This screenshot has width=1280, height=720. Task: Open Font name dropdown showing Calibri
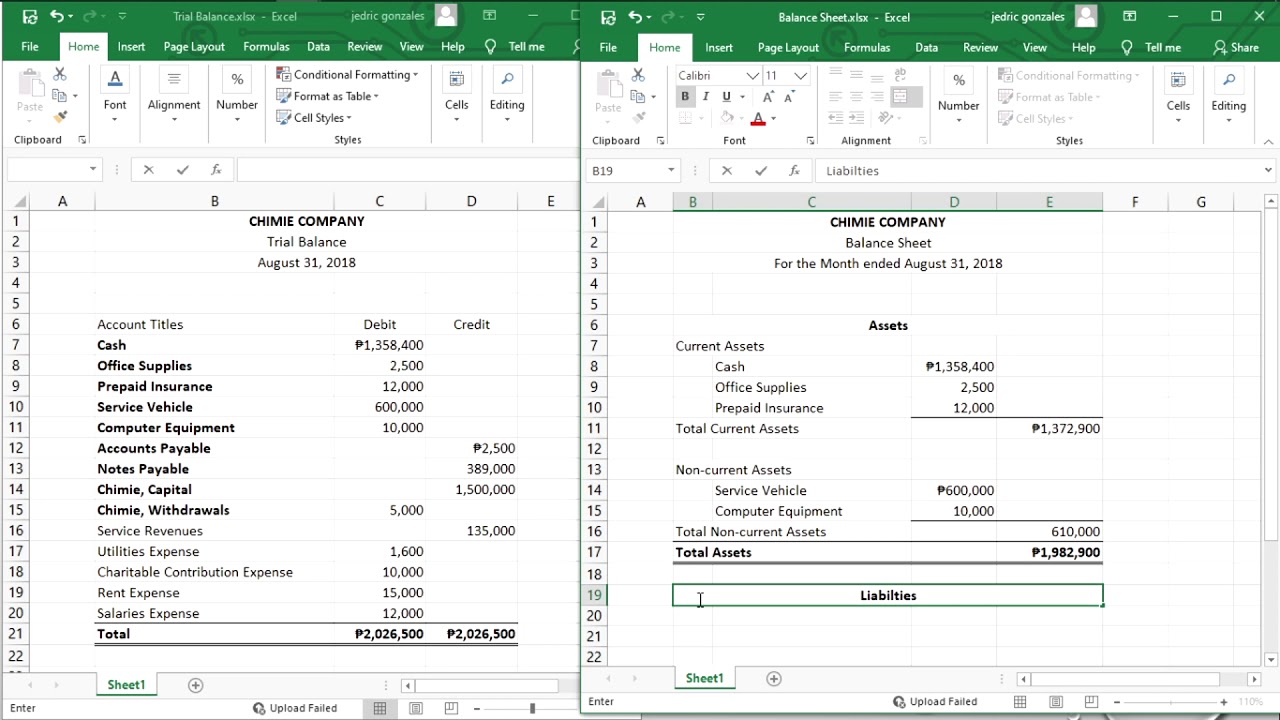click(x=753, y=76)
